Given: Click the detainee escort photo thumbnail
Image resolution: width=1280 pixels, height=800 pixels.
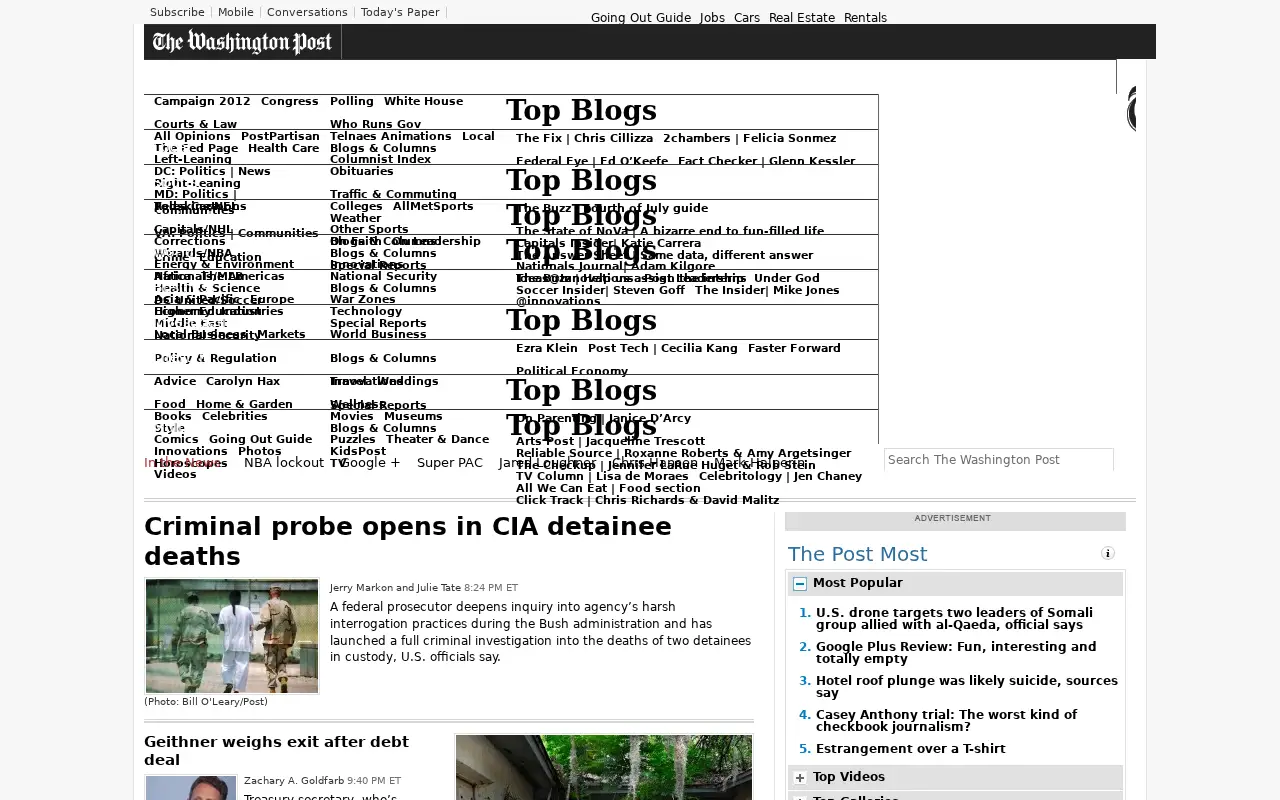Looking at the screenshot, I should (x=232, y=636).
